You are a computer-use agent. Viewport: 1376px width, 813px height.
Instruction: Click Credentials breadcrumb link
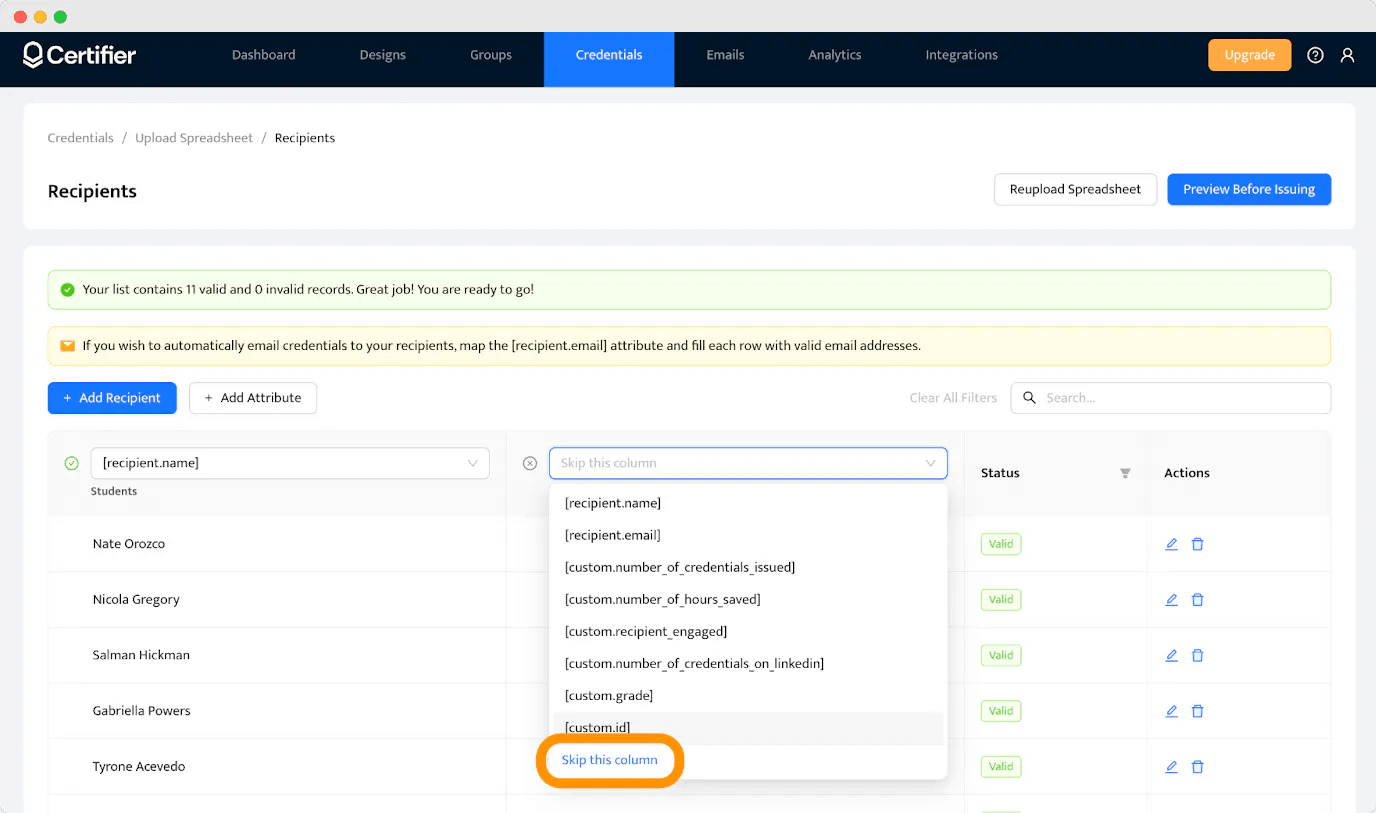[80, 138]
